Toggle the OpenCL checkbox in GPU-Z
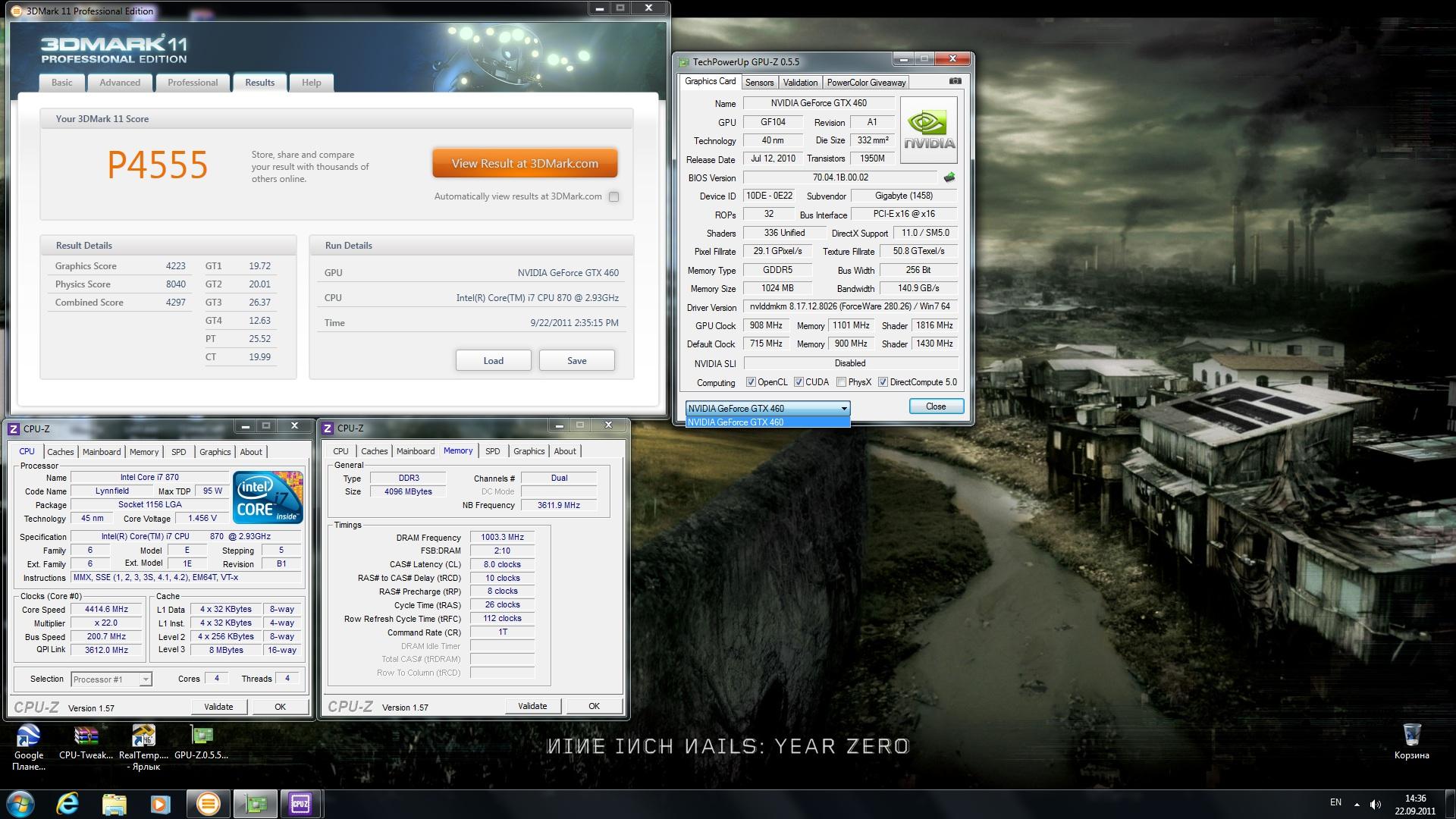 coord(751,382)
